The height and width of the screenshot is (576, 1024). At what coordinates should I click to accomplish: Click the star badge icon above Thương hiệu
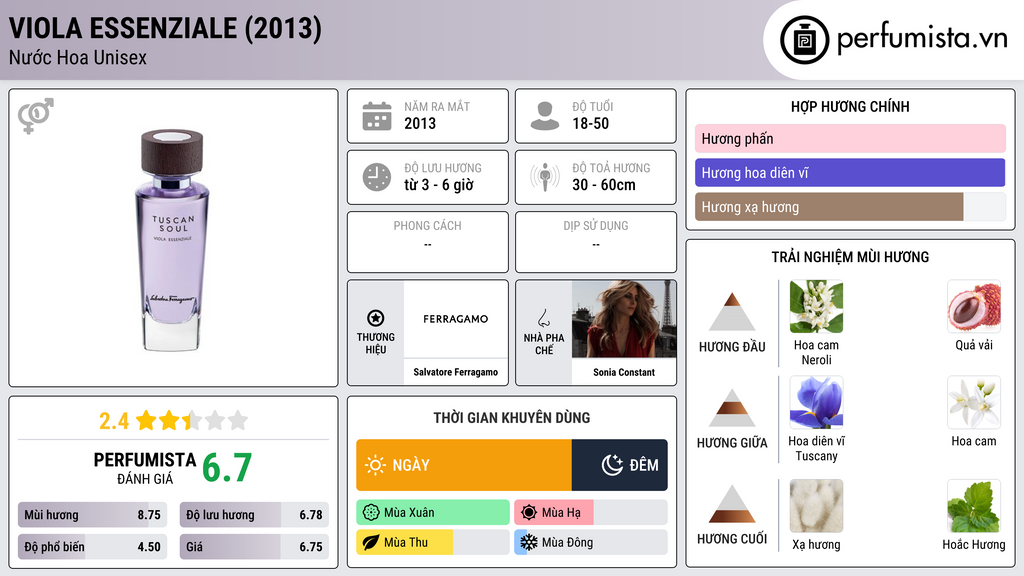pos(376,318)
